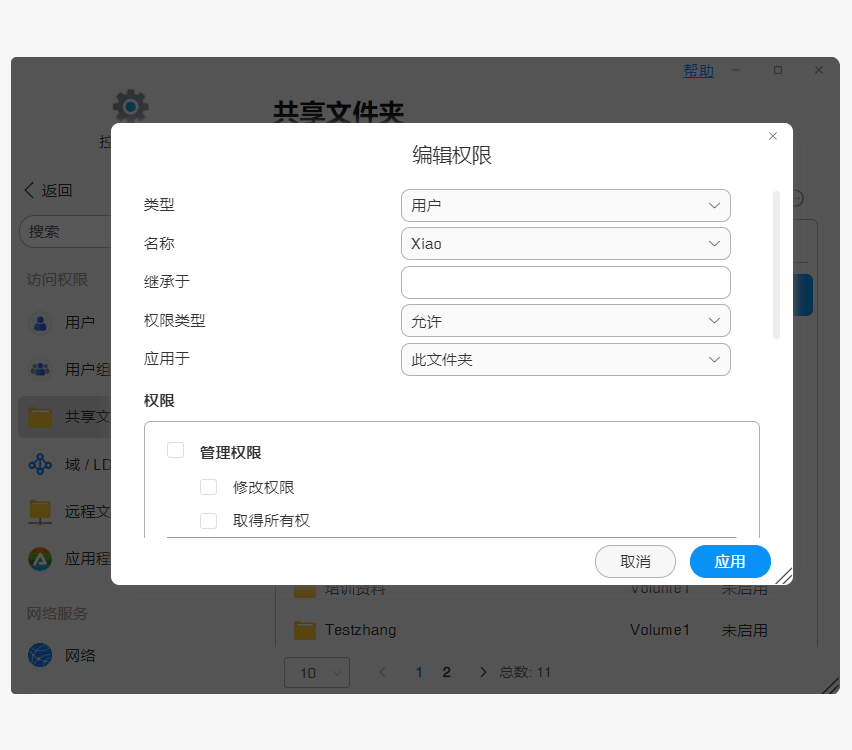Expand the 应用于 dropdown showing 此文件夹
Image resolution: width=852 pixels, height=750 pixels.
pos(565,359)
